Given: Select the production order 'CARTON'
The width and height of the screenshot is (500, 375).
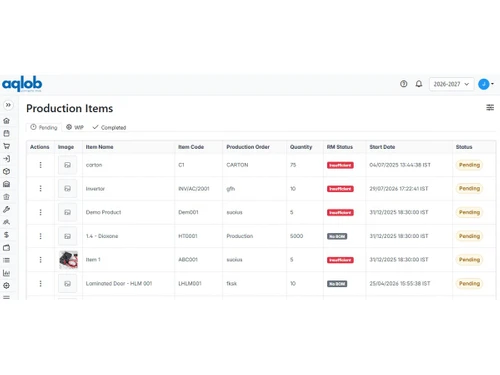Looking at the screenshot, I should pos(237,165).
